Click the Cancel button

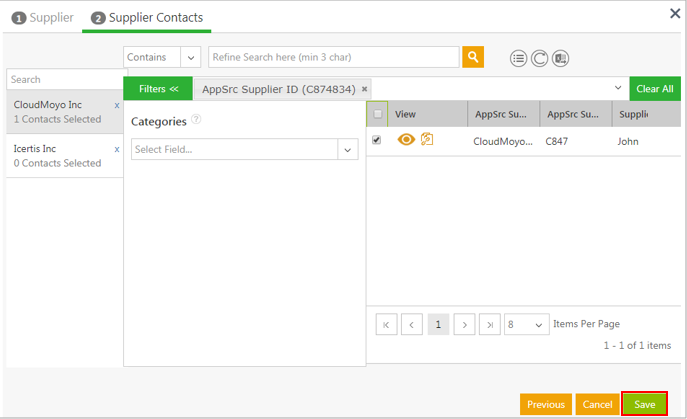click(x=597, y=404)
